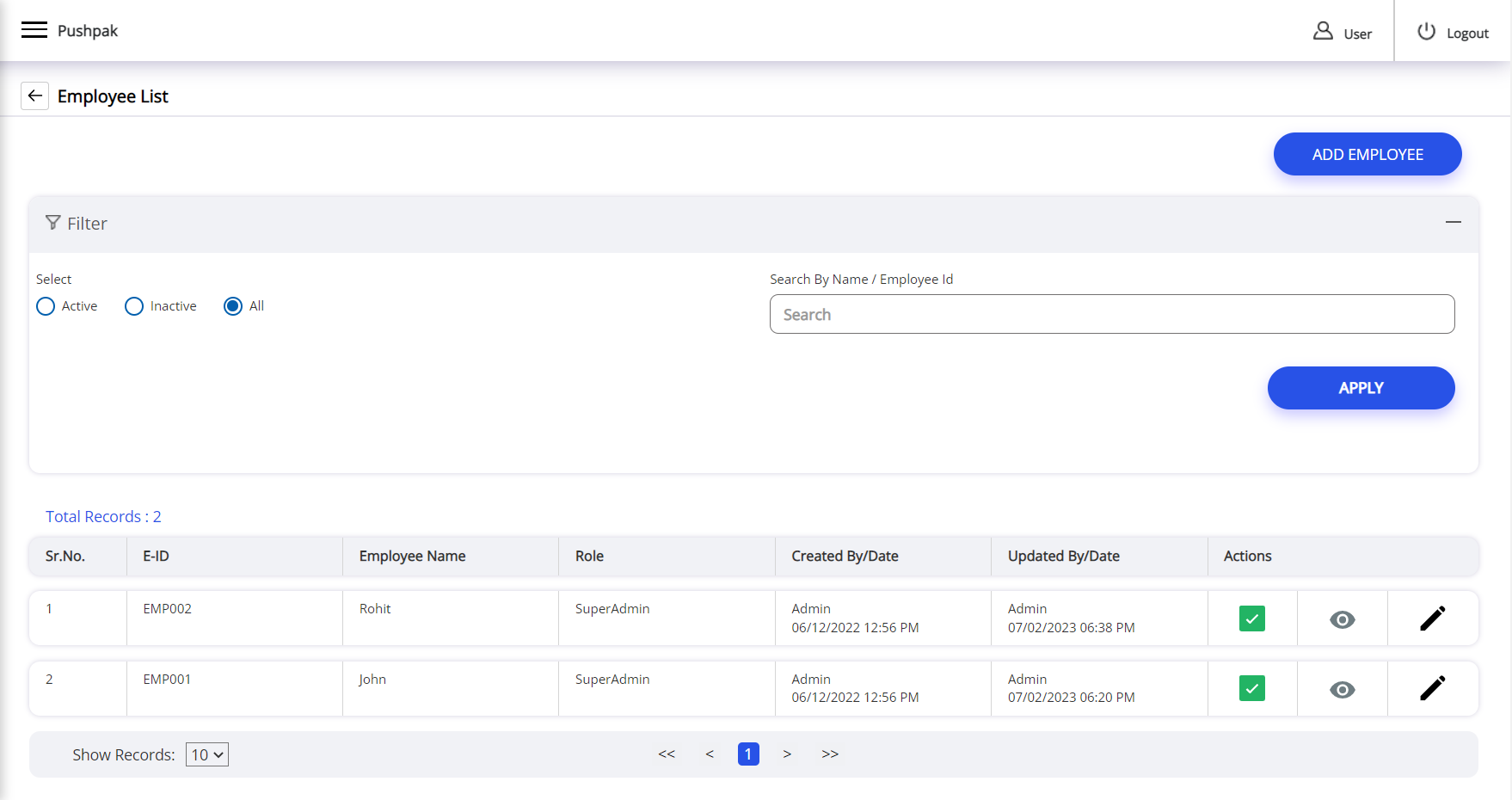1512x800 pixels.
Task: Click the Logout text link
Action: point(1467,34)
